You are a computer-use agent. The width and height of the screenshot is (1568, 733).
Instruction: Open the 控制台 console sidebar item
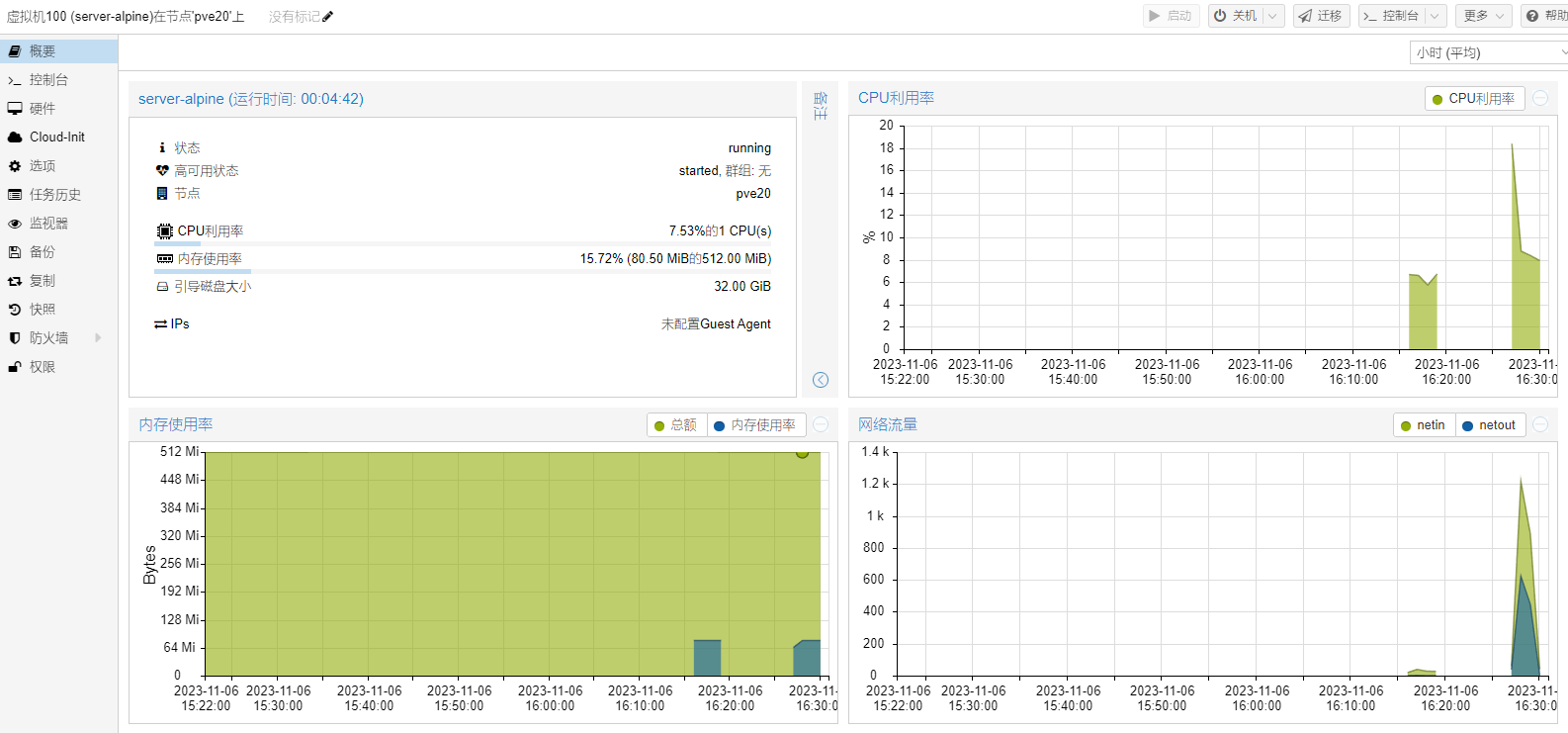pyautogui.click(x=58, y=80)
